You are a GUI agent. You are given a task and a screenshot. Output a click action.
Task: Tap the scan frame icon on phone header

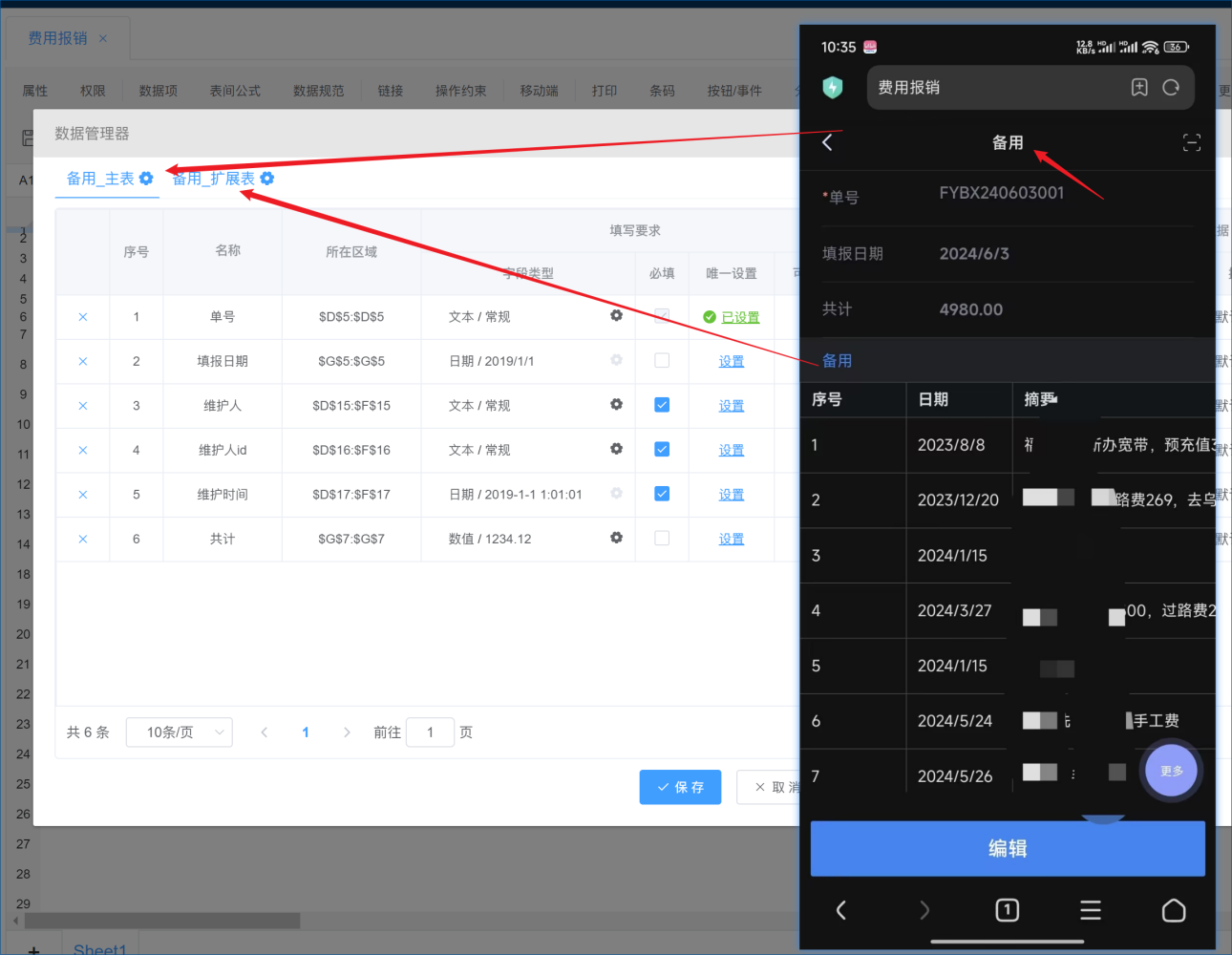1192,142
